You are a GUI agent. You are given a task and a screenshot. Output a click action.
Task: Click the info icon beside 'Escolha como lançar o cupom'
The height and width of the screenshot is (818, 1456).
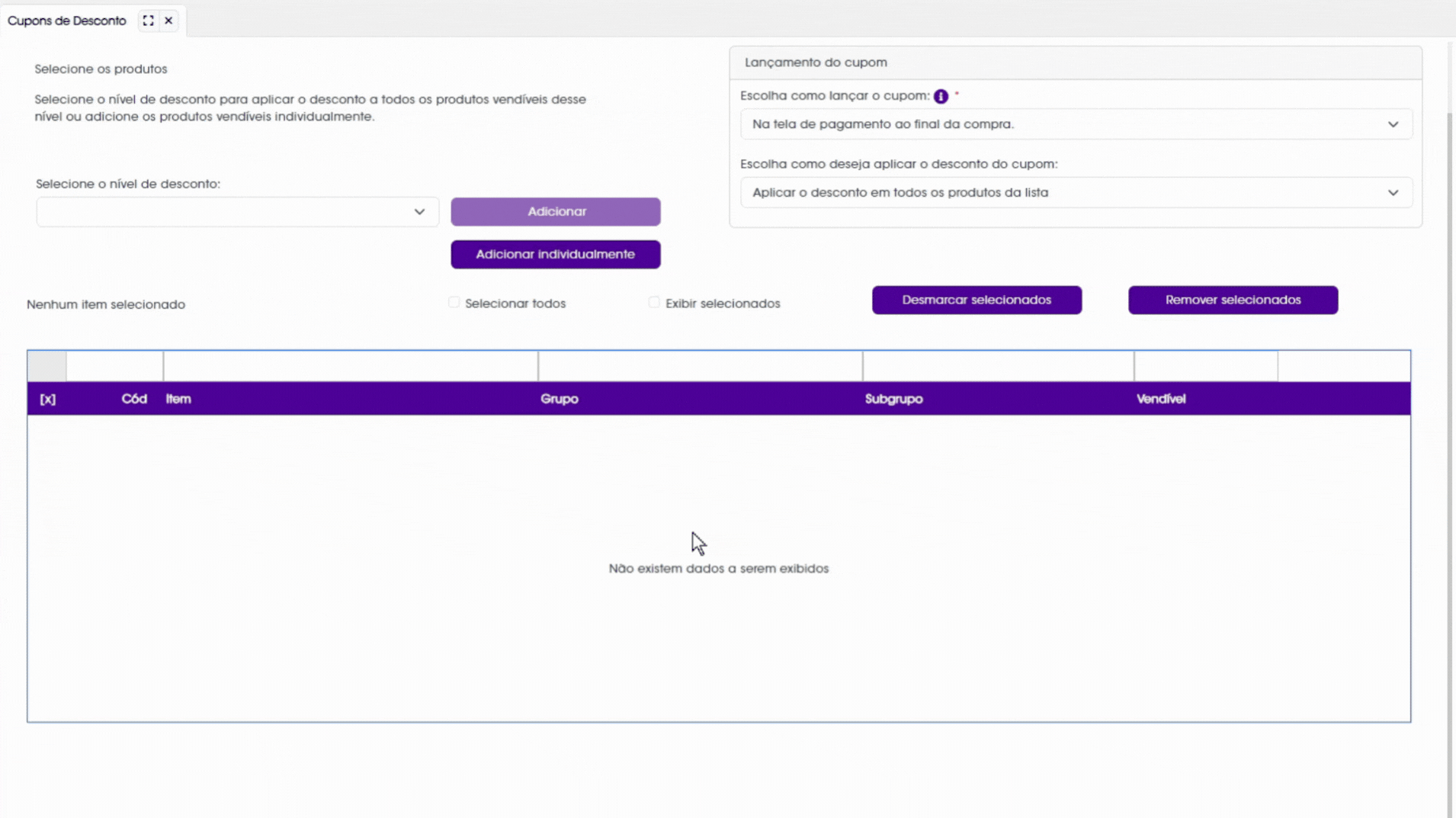941,96
